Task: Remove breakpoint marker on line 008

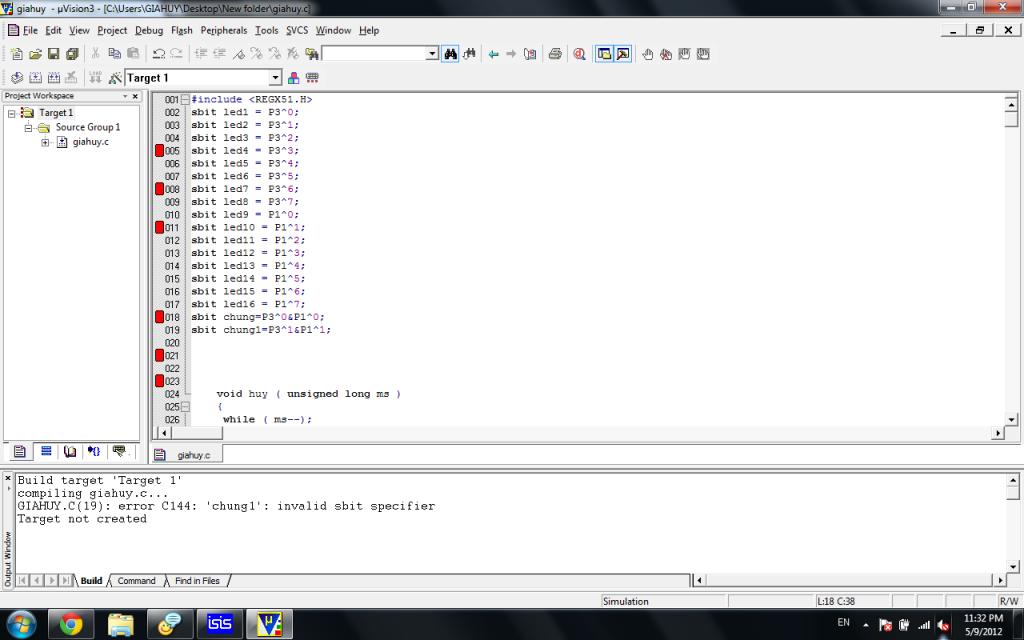Action: click(159, 189)
